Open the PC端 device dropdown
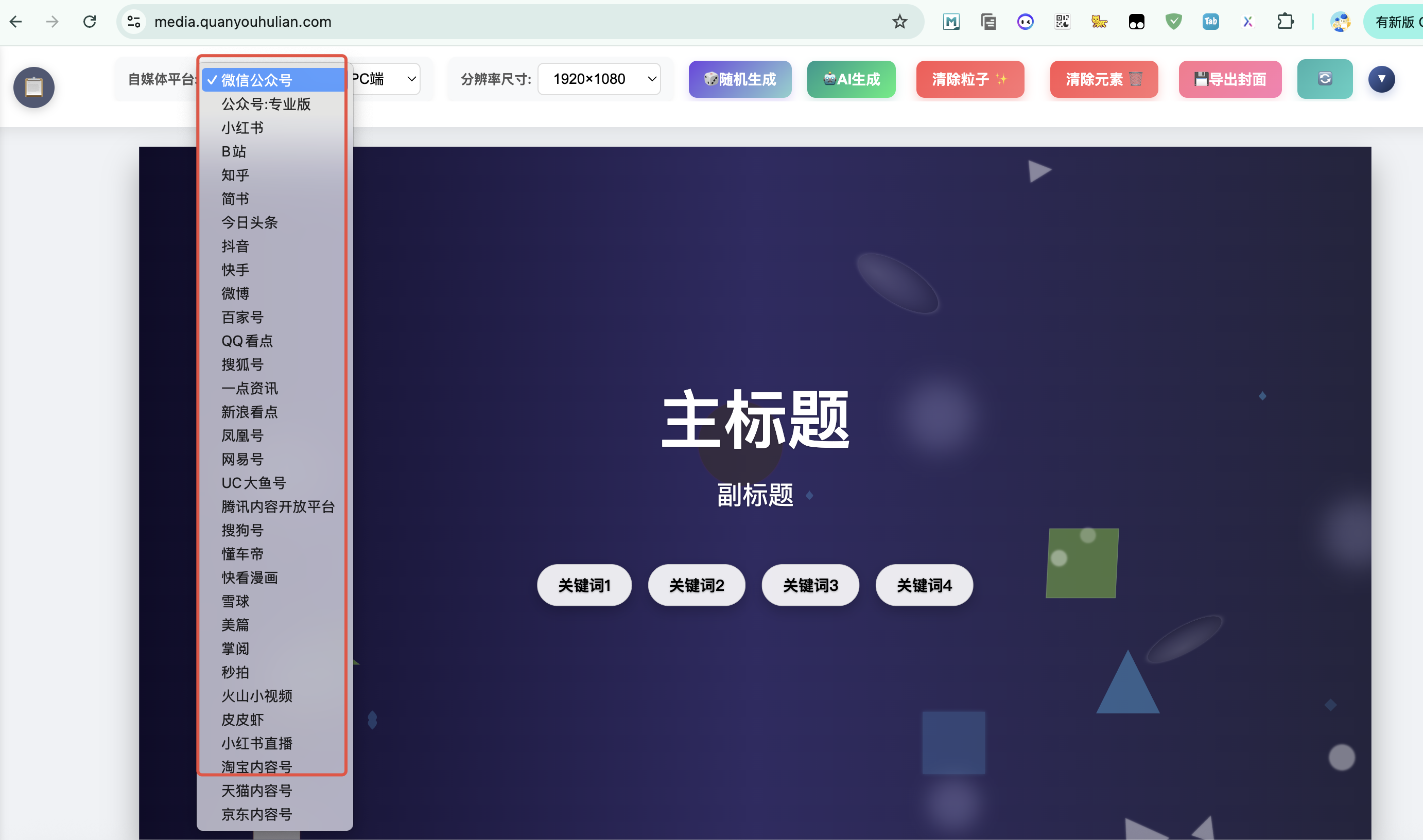This screenshot has height=840, width=1423. click(386, 79)
